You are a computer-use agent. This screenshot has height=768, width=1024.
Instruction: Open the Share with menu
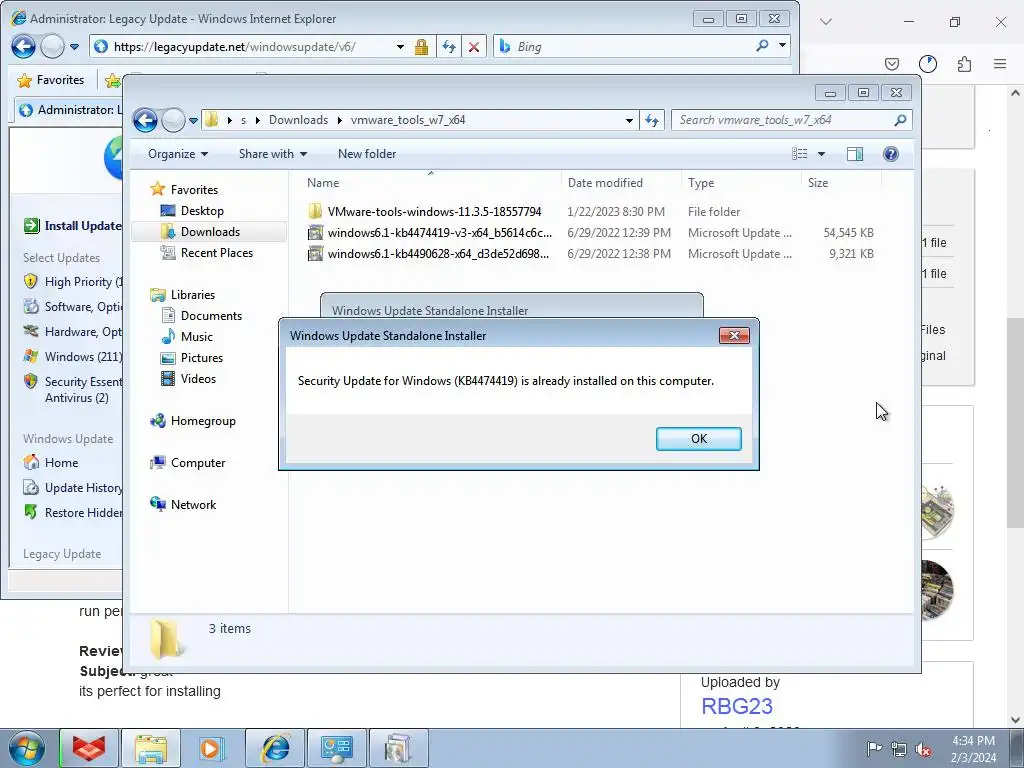pyautogui.click(x=272, y=153)
